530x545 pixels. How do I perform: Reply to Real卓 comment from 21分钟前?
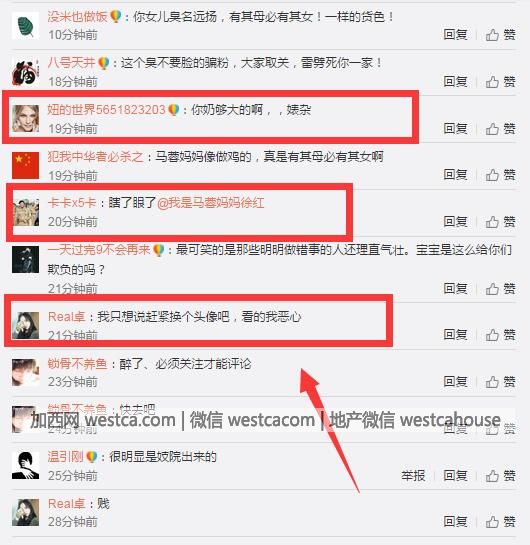455,334
